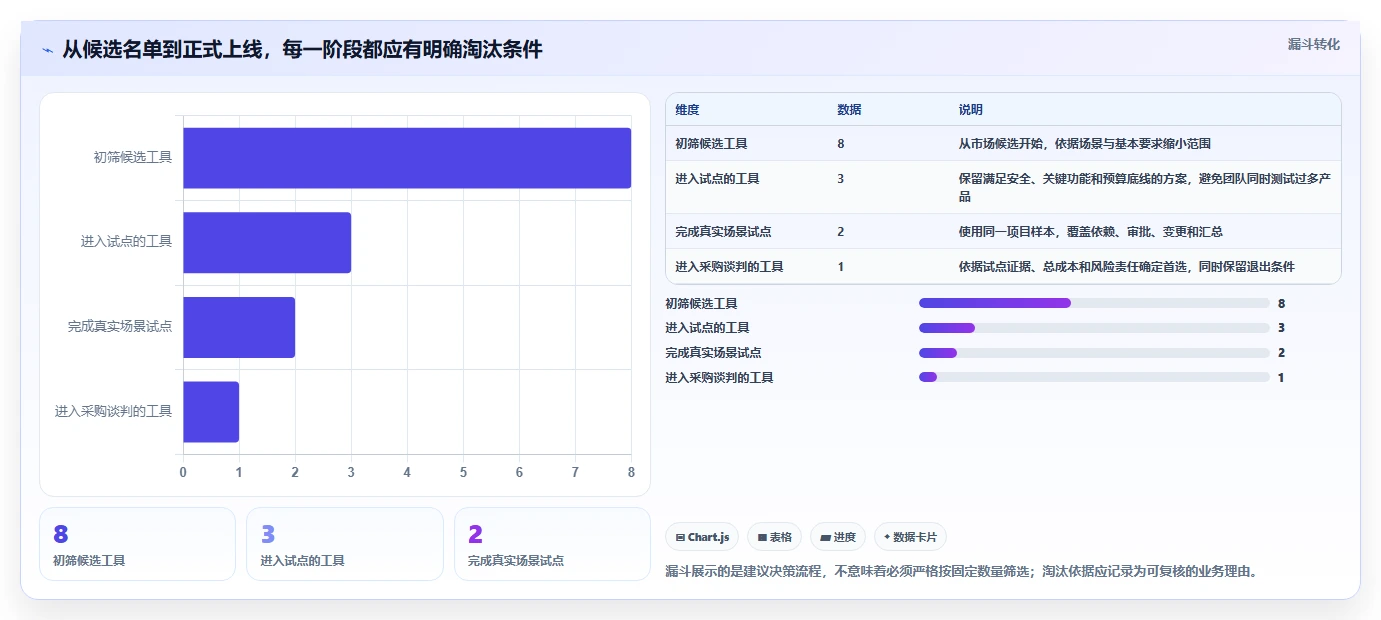Click the 维度 column header

pyautogui.click(x=687, y=110)
